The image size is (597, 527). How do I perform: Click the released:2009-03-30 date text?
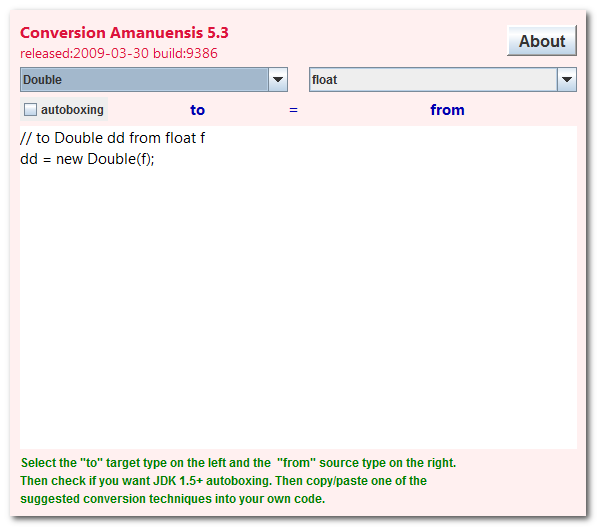point(84,53)
